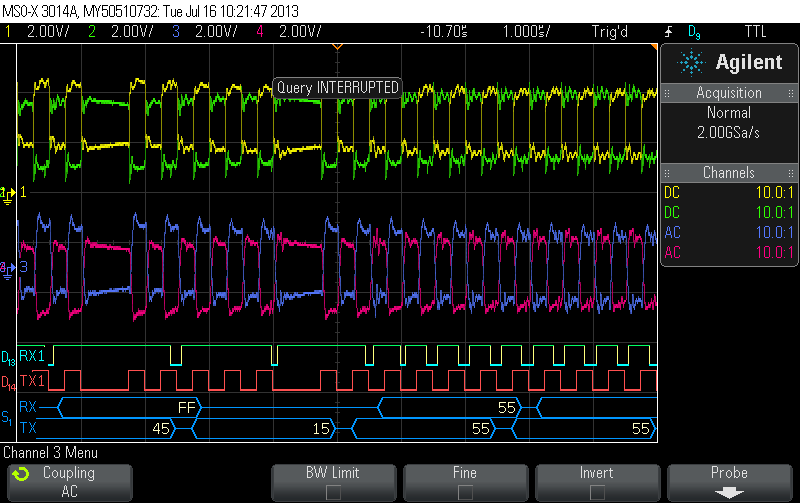Click the orange trigger position marker
The image size is (800, 503).
pos(337,47)
